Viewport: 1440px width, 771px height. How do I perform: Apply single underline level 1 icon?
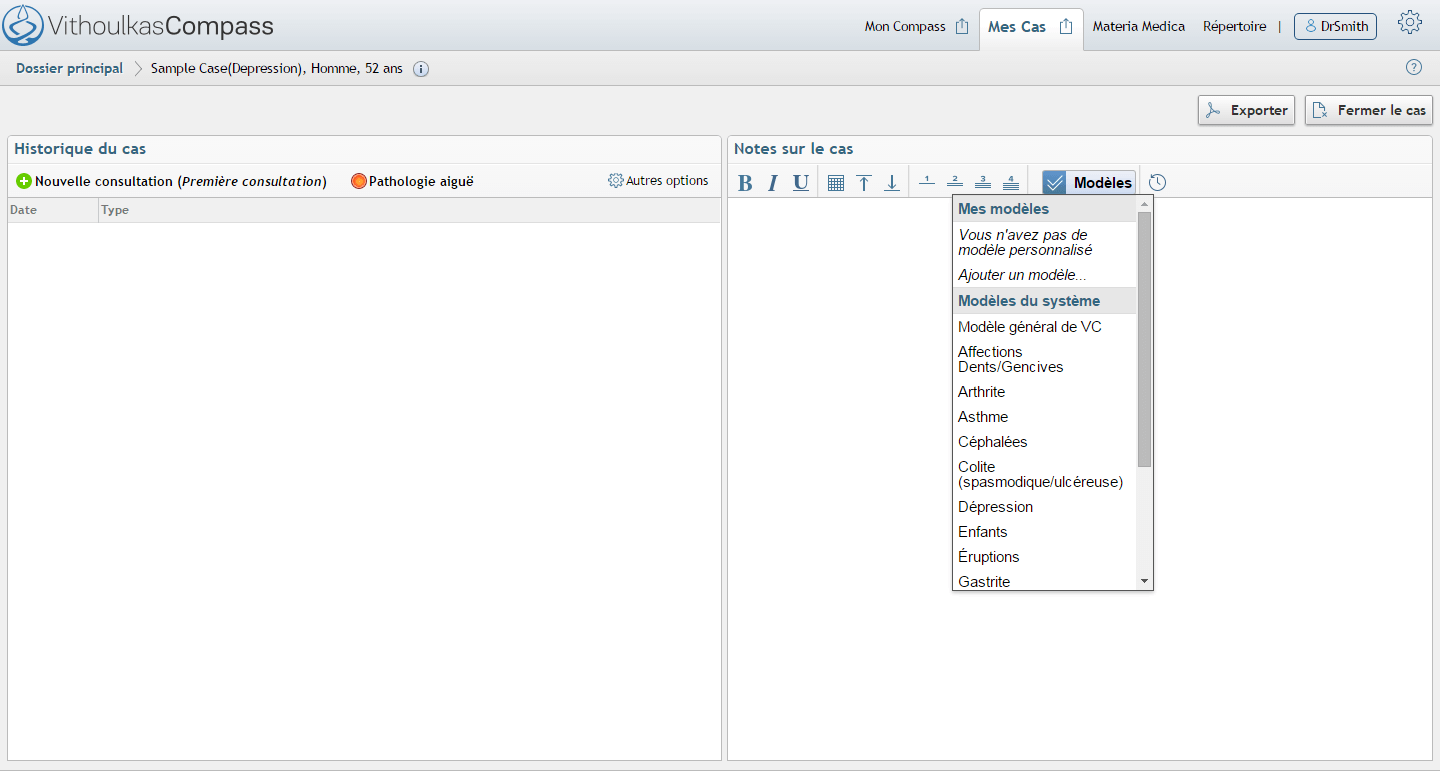click(927, 182)
